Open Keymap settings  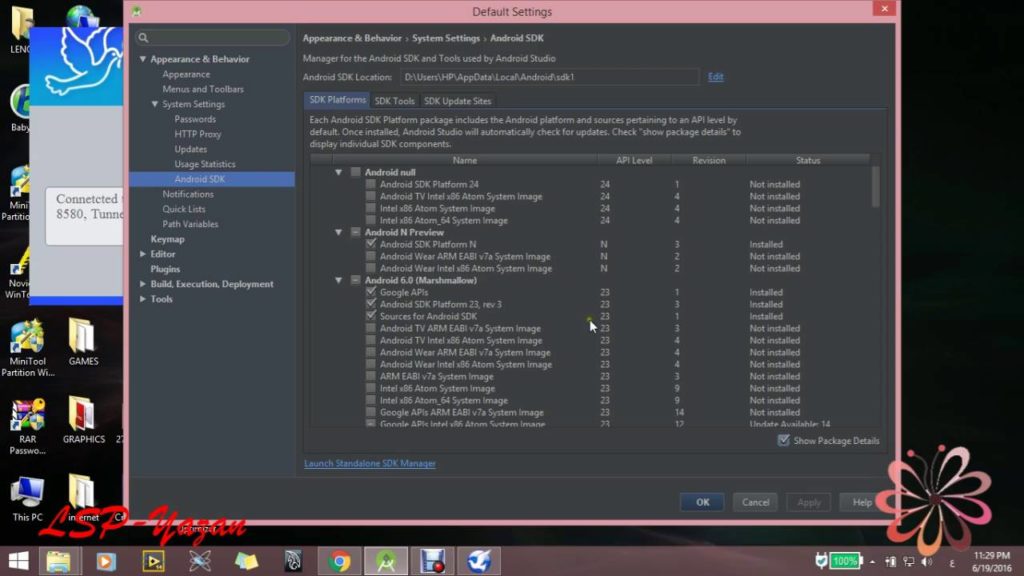(x=167, y=239)
